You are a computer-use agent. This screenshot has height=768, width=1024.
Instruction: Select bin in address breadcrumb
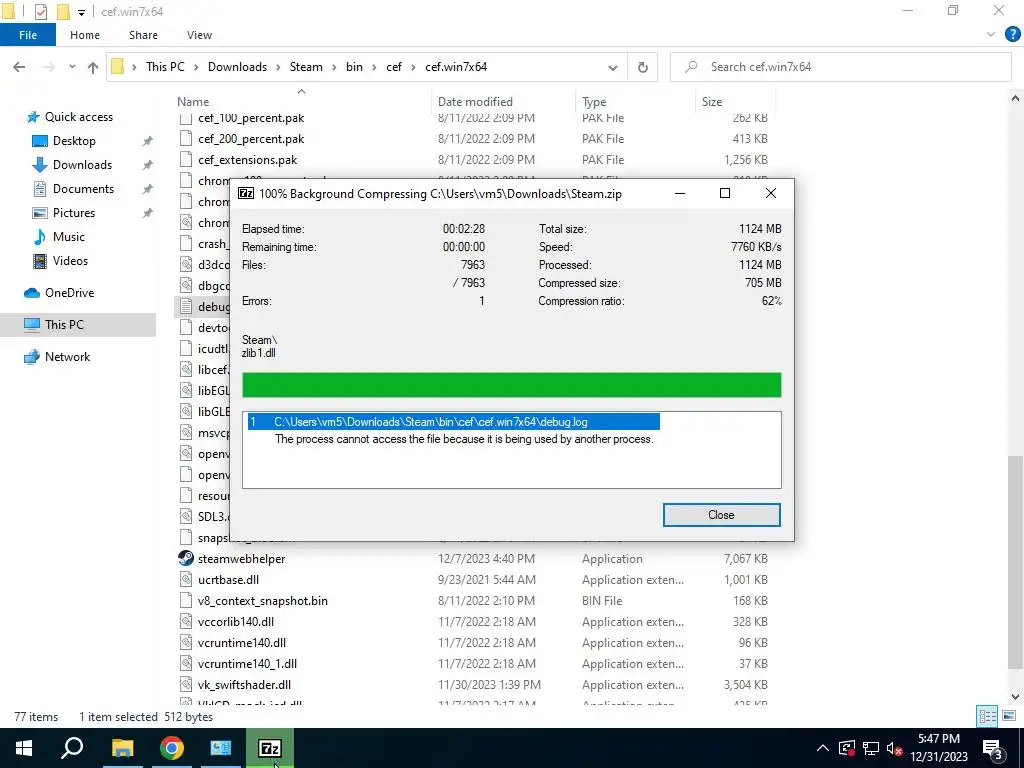[354, 67]
